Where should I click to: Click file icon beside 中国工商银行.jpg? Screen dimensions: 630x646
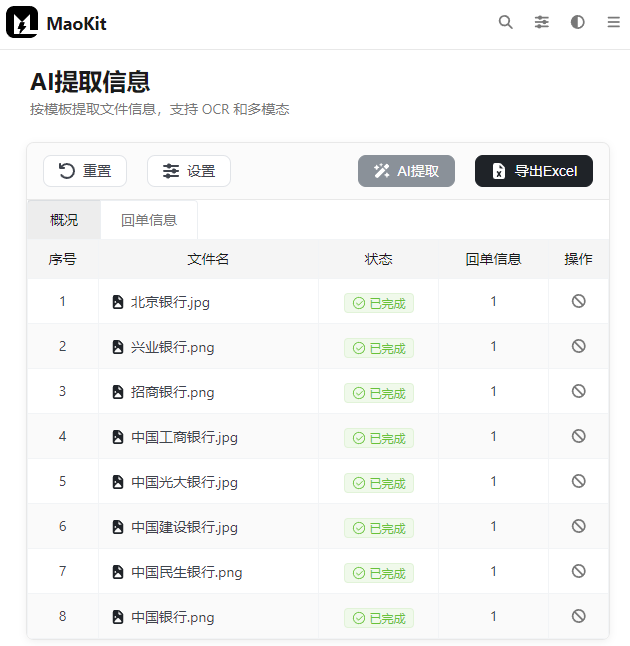click(118, 437)
